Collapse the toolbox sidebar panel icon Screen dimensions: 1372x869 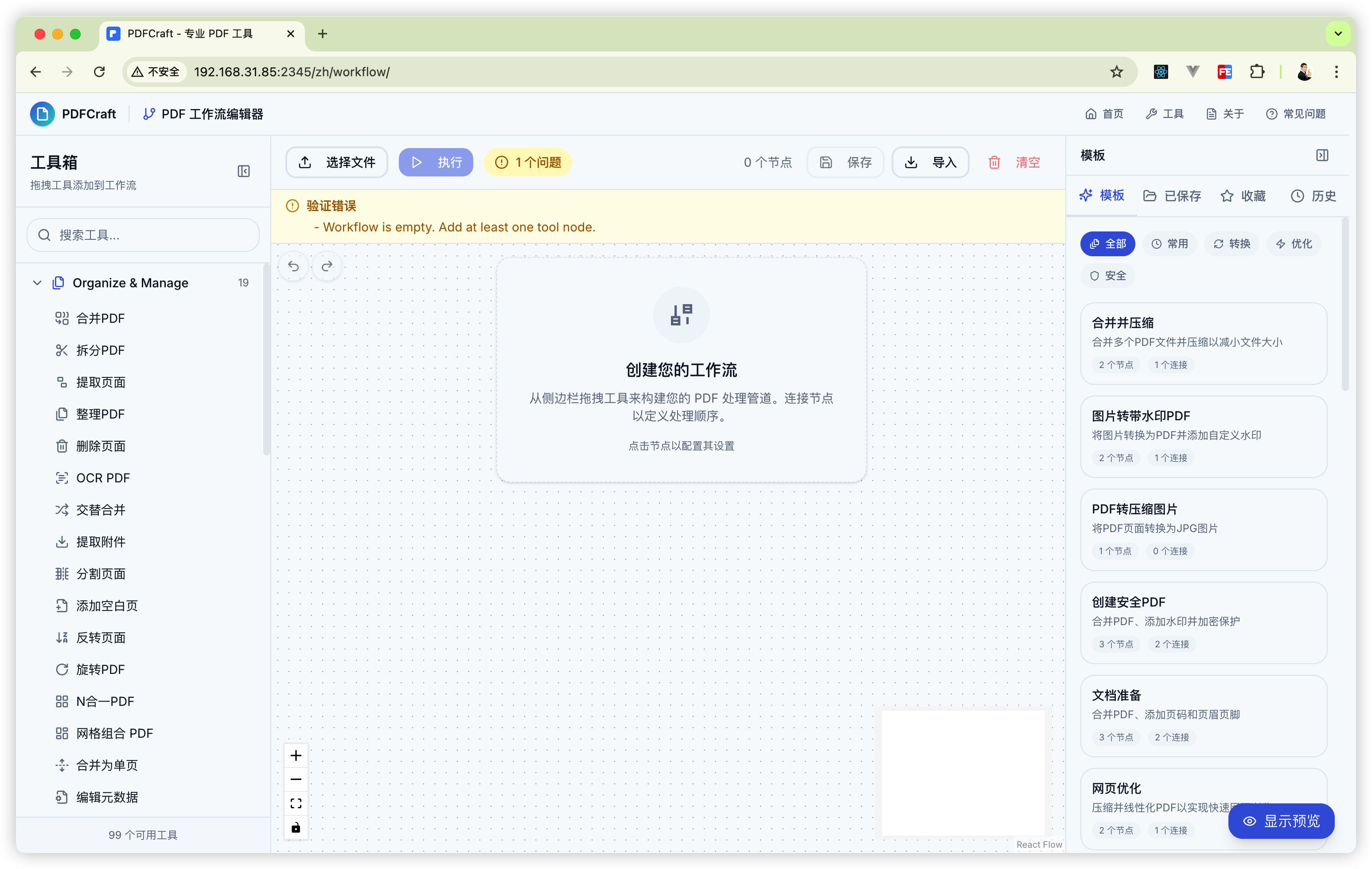point(243,171)
